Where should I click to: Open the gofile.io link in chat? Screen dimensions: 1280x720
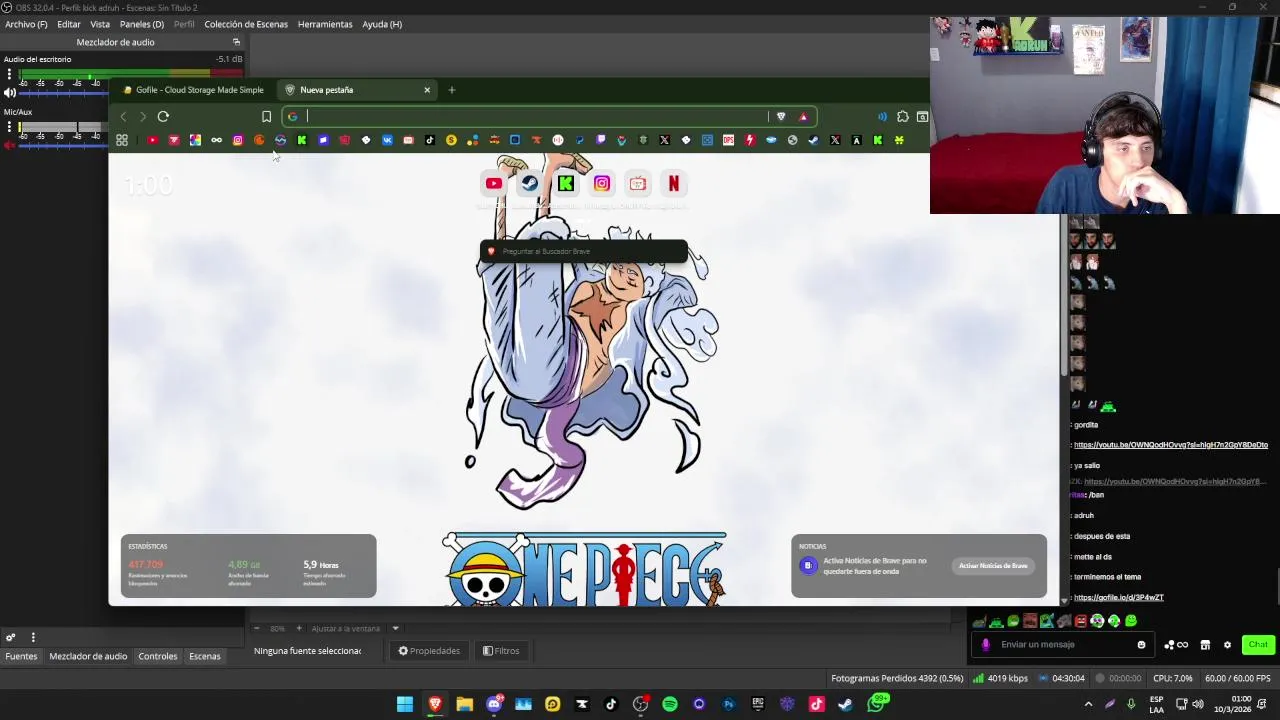(1119, 597)
